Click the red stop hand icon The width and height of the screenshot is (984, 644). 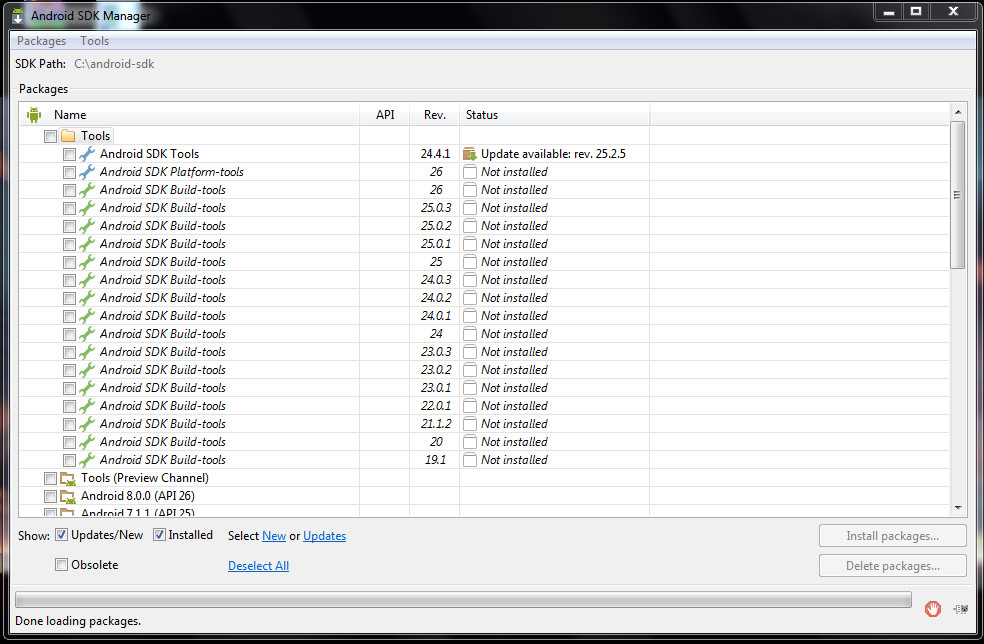[933, 608]
